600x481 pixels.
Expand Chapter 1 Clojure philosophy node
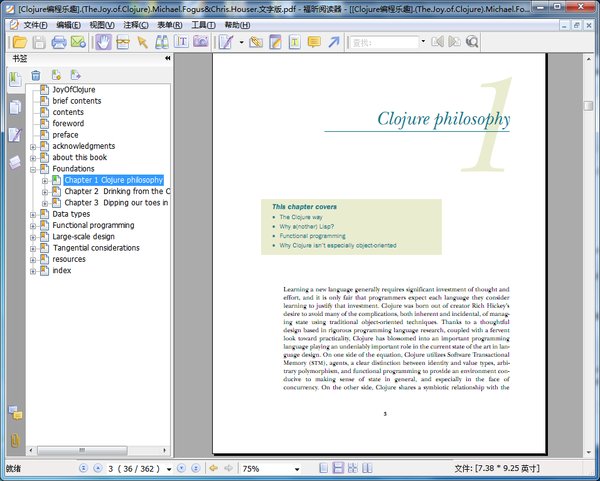point(45,181)
